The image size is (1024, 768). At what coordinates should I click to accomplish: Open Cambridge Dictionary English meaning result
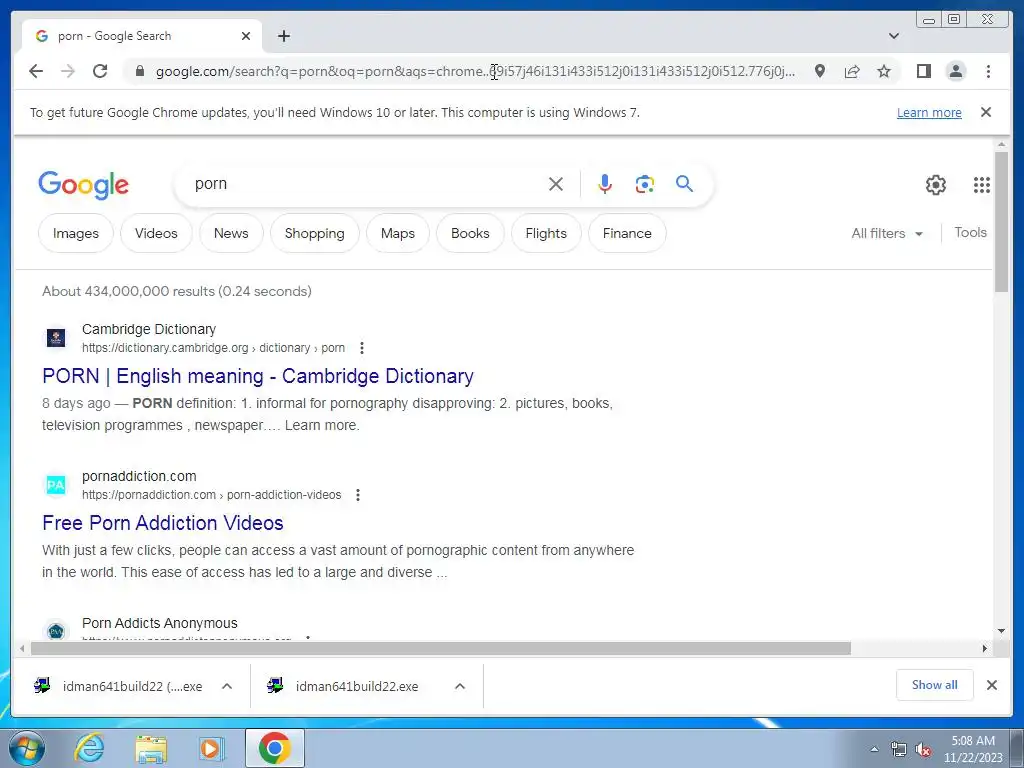258,376
